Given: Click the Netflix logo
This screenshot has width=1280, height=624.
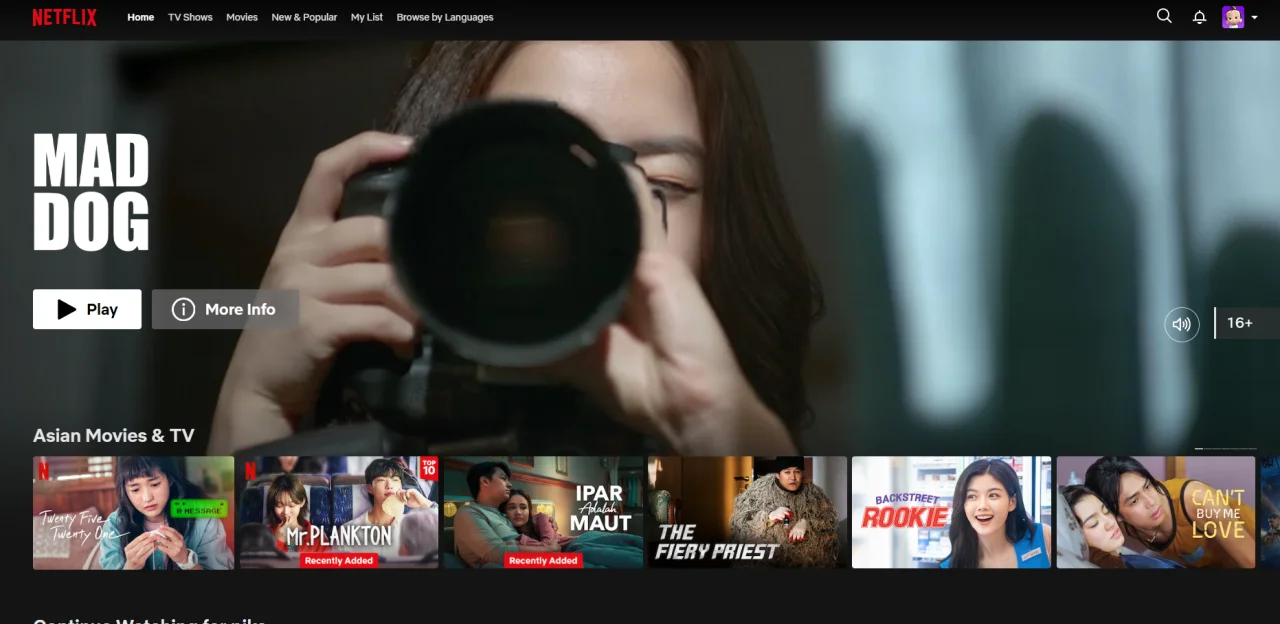Looking at the screenshot, I should (64, 17).
